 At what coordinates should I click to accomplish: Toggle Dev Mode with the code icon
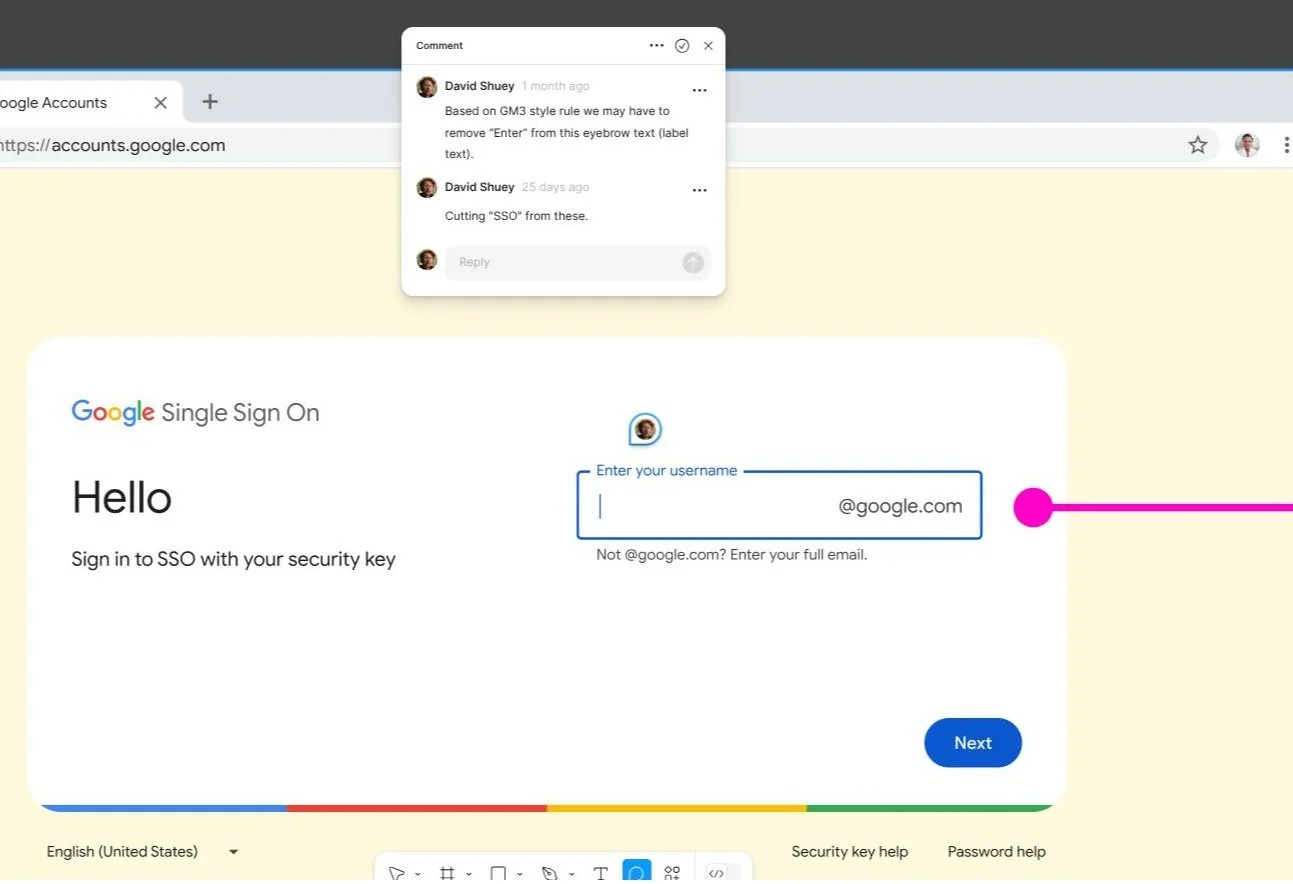coord(716,874)
